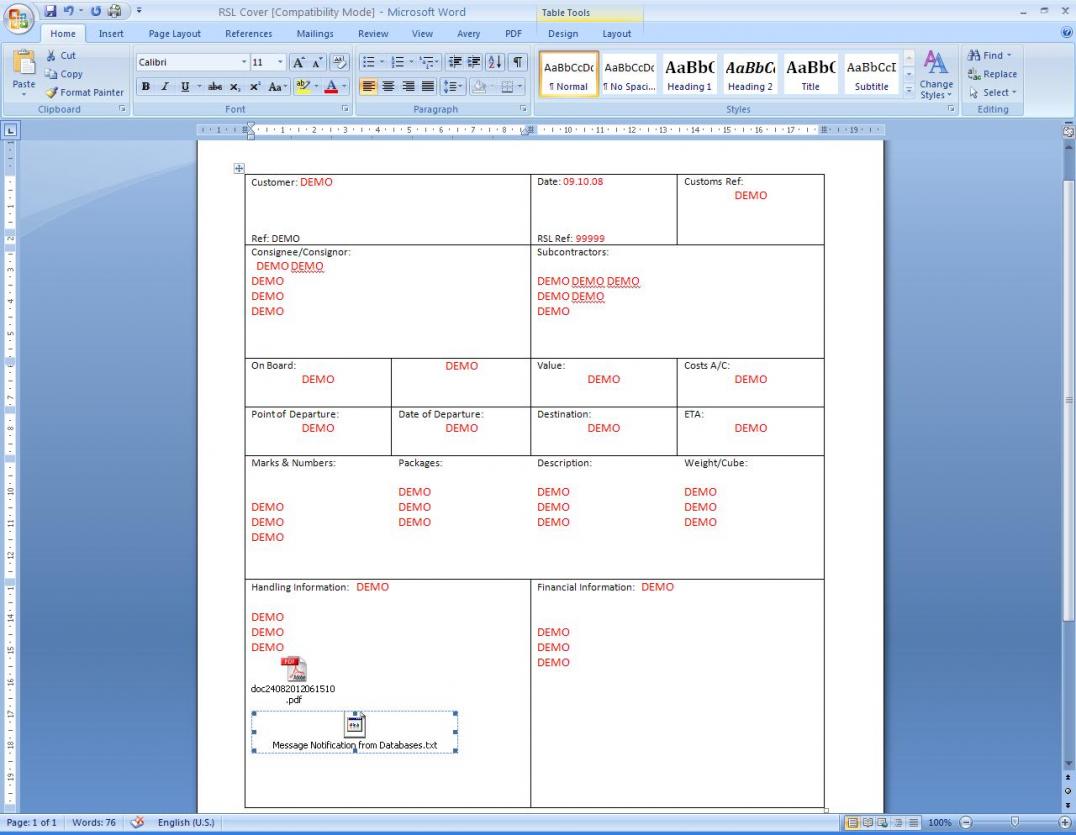Open the font size dropdown
Image resolution: width=1076 pixels, height=835 pixels.
click(x=280, y=62)
